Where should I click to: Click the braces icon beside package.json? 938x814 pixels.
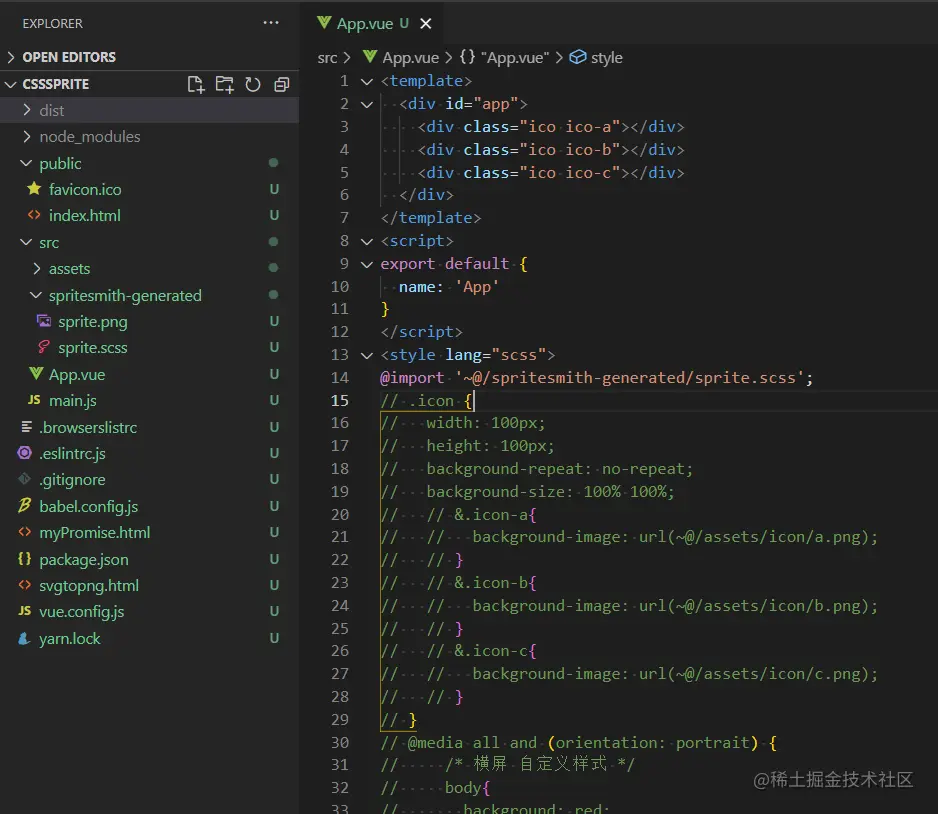pos(25,559)
